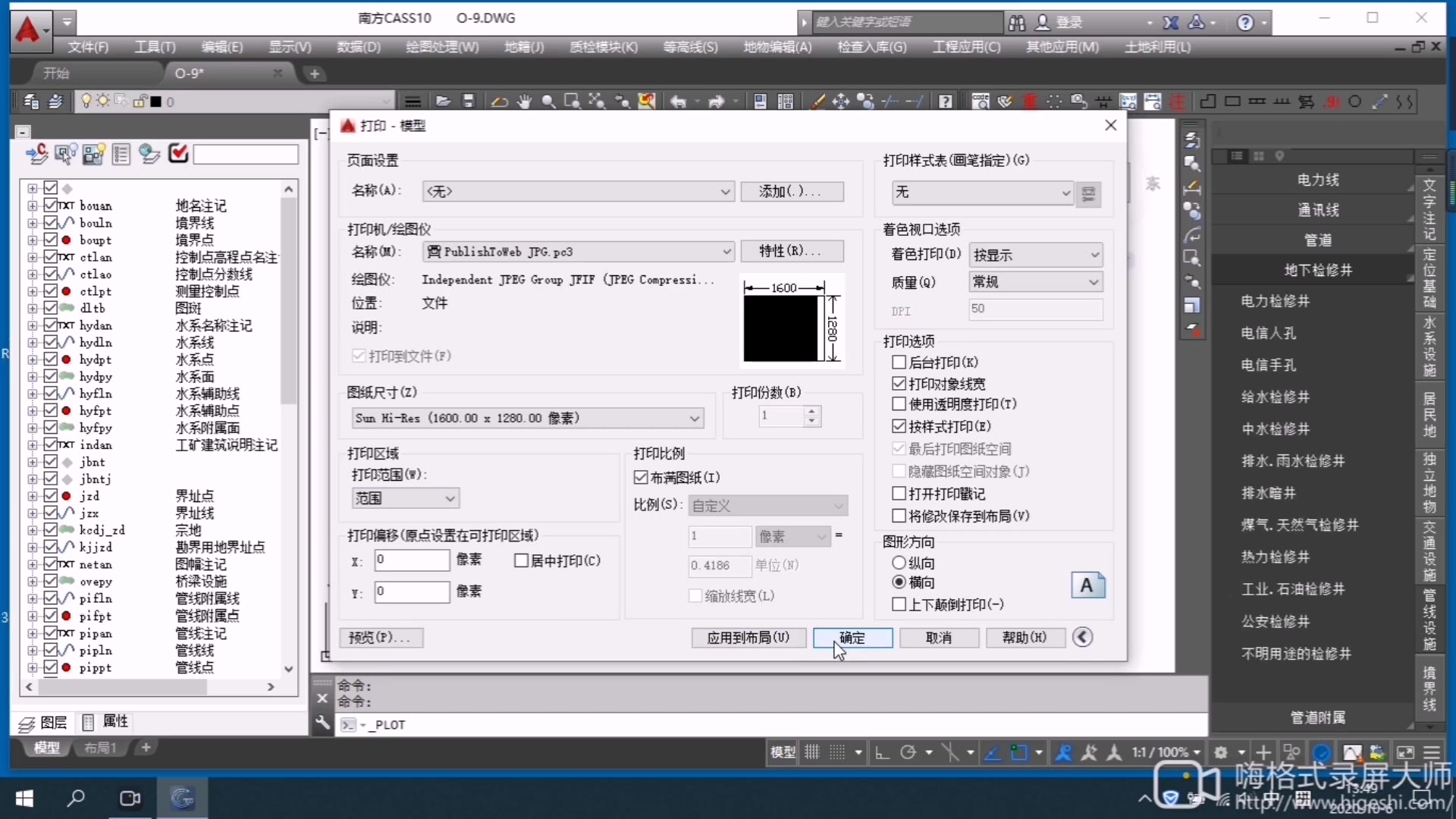The height and width of the screenshot is (819, 1456).
Task: Open 打印范围 dropdown
Action: pos(406,498)
